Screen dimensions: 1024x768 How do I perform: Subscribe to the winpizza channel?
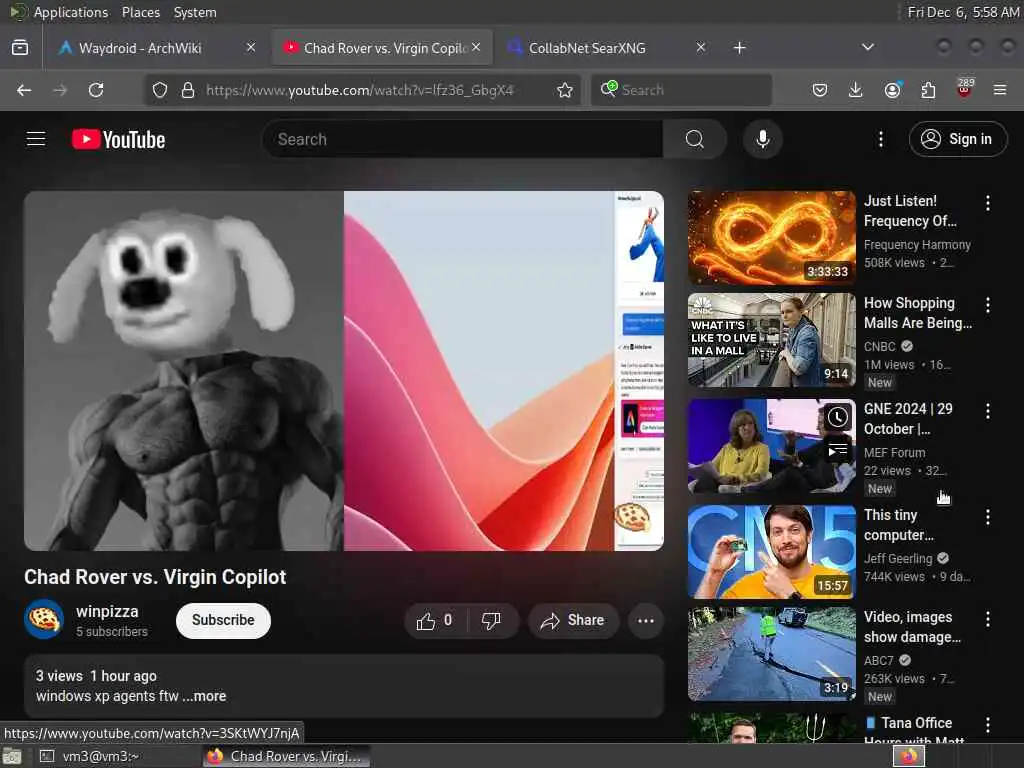click(223, 620)
